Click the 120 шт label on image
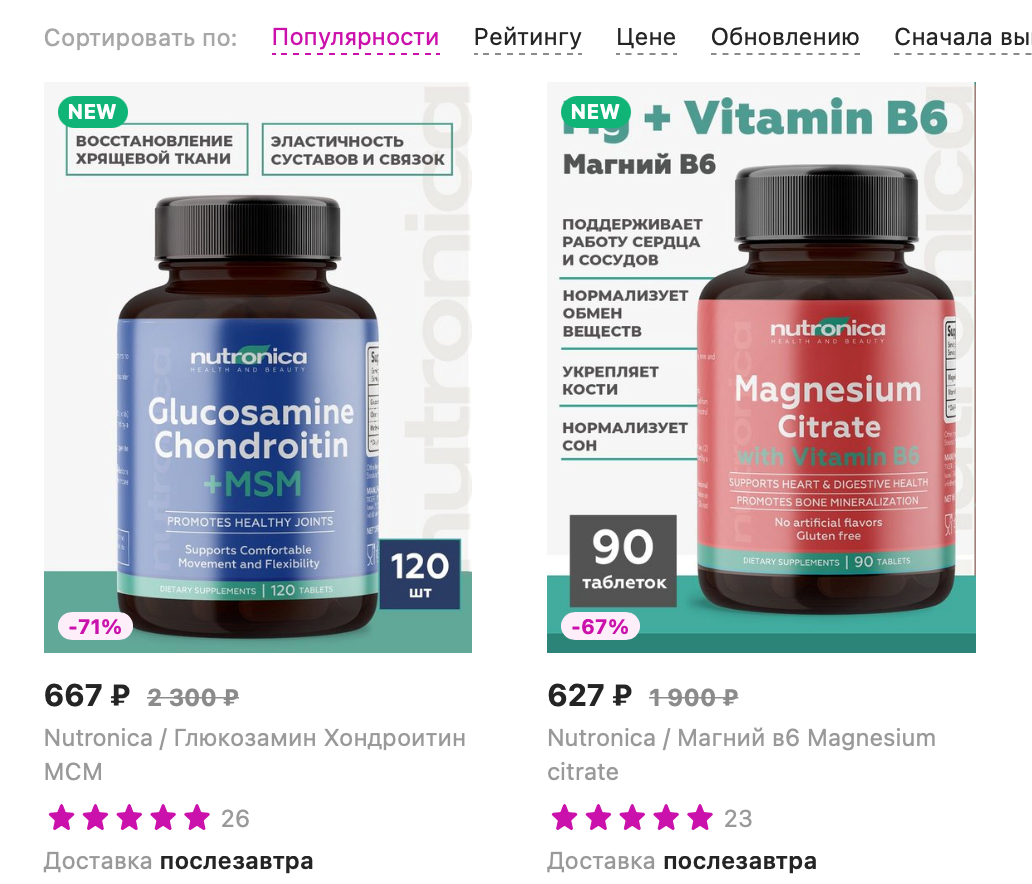The width and height of the screenshot is (1032, 884). [420, 574]
